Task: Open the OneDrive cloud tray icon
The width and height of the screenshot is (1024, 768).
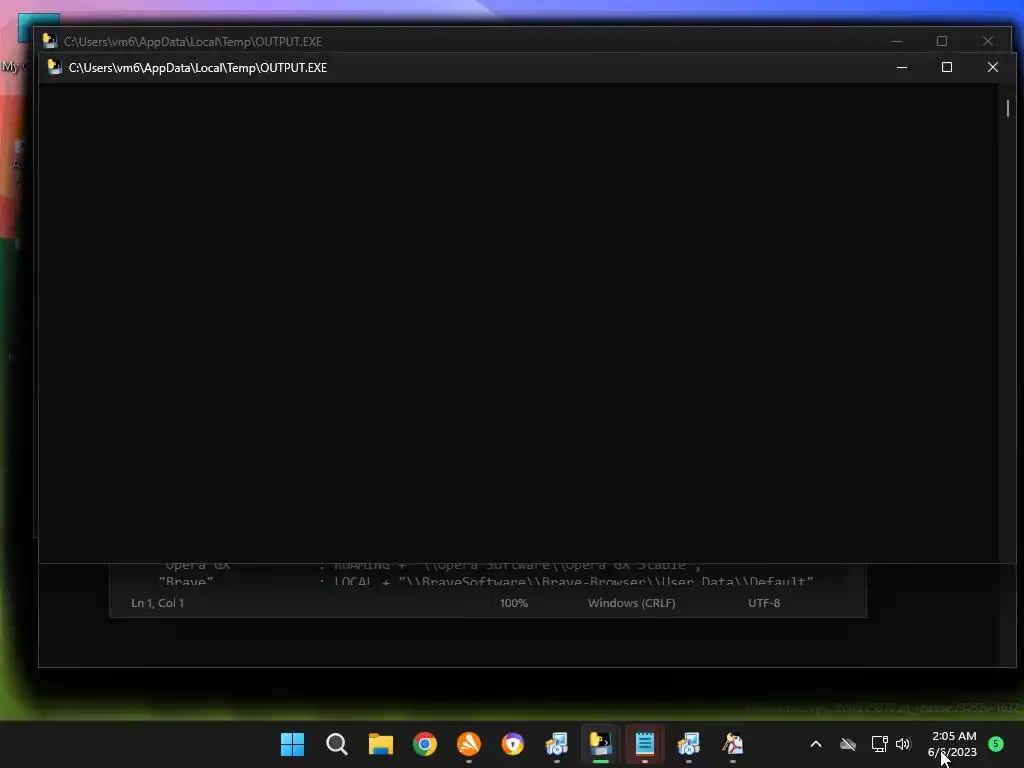Action: click(x=848, y=744)
